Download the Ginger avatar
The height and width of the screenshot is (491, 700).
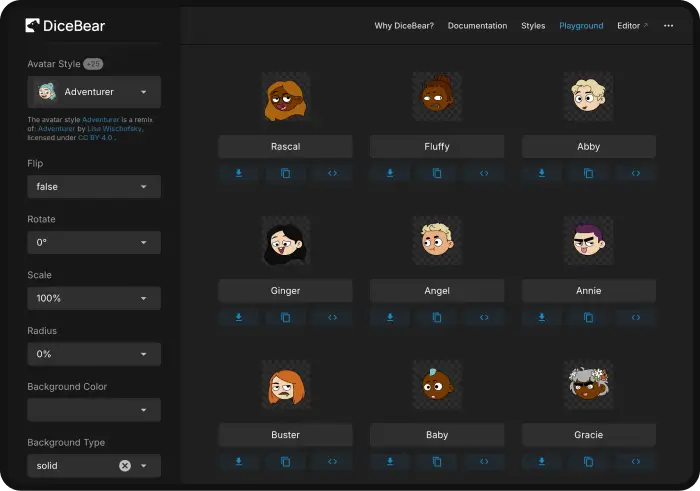(239, 317)
